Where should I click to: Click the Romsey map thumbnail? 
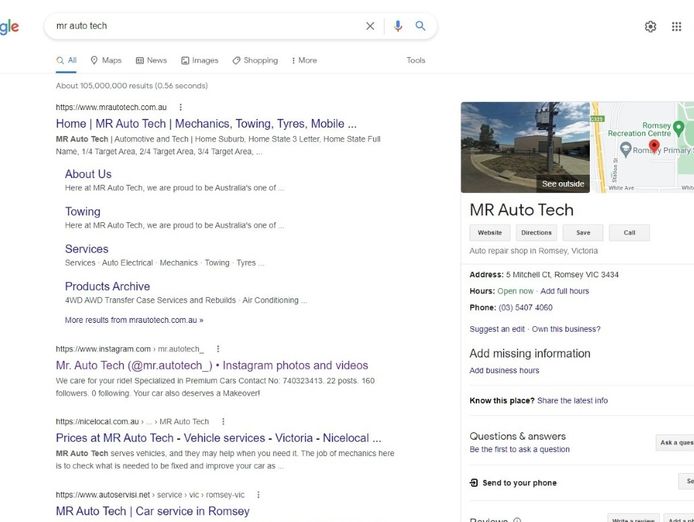coord(643,147)
